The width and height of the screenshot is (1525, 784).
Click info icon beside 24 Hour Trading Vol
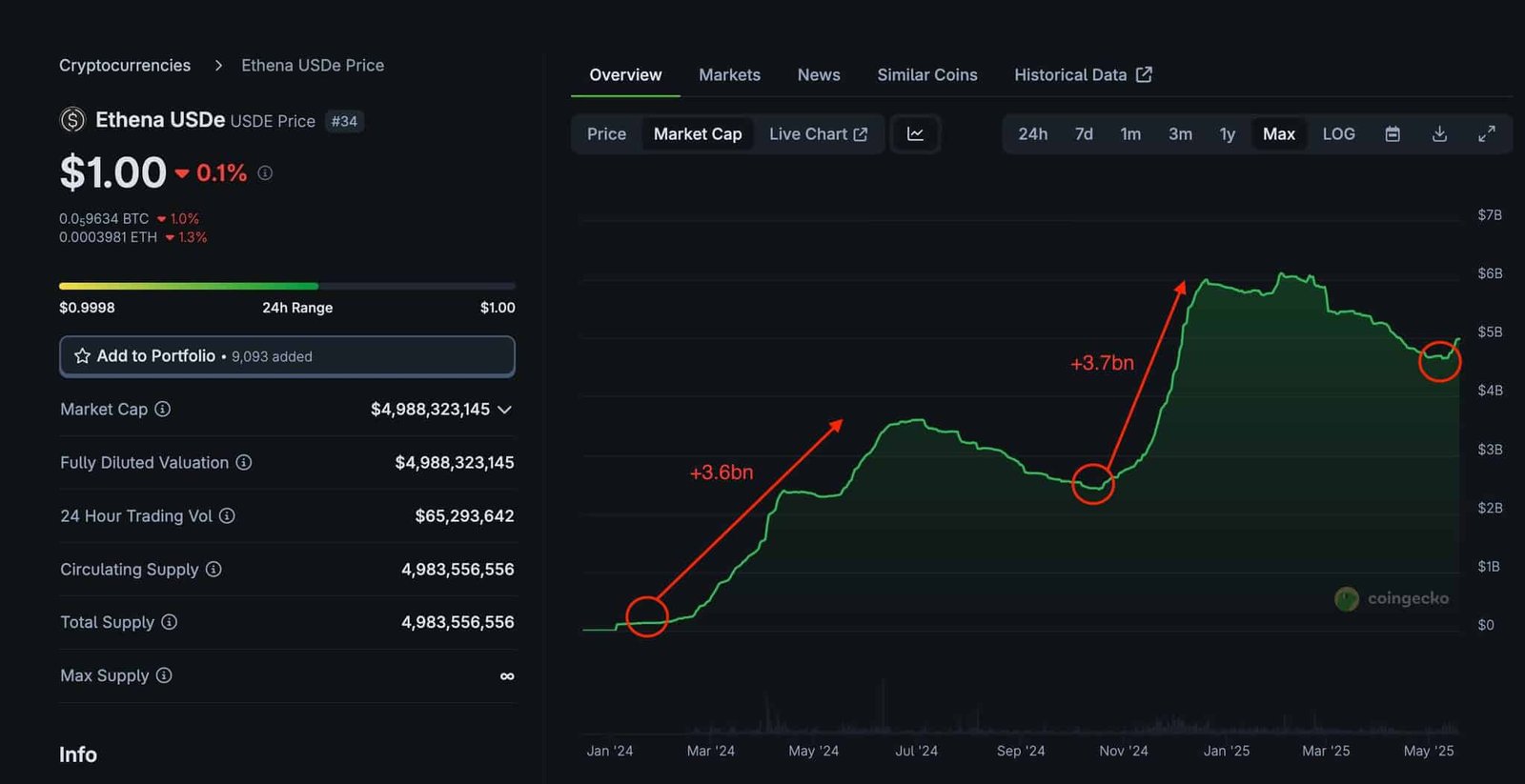coord(227,515)
